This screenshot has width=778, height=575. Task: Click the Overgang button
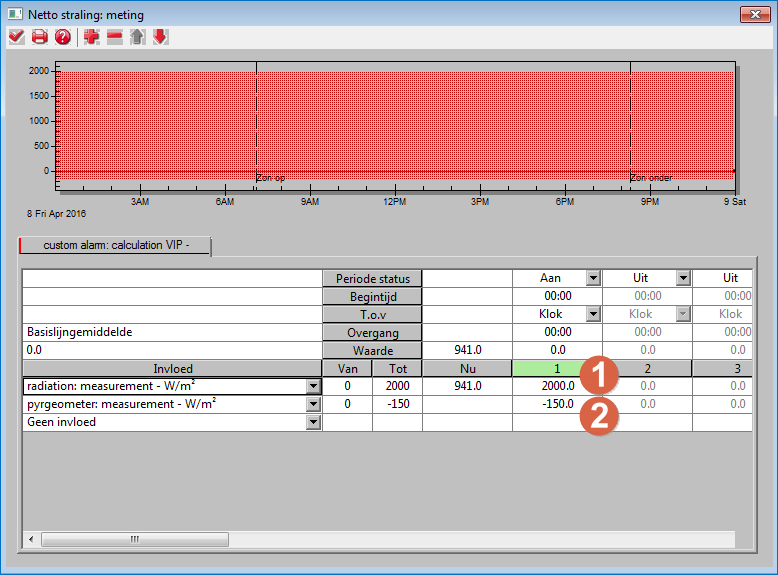point(372,332)
